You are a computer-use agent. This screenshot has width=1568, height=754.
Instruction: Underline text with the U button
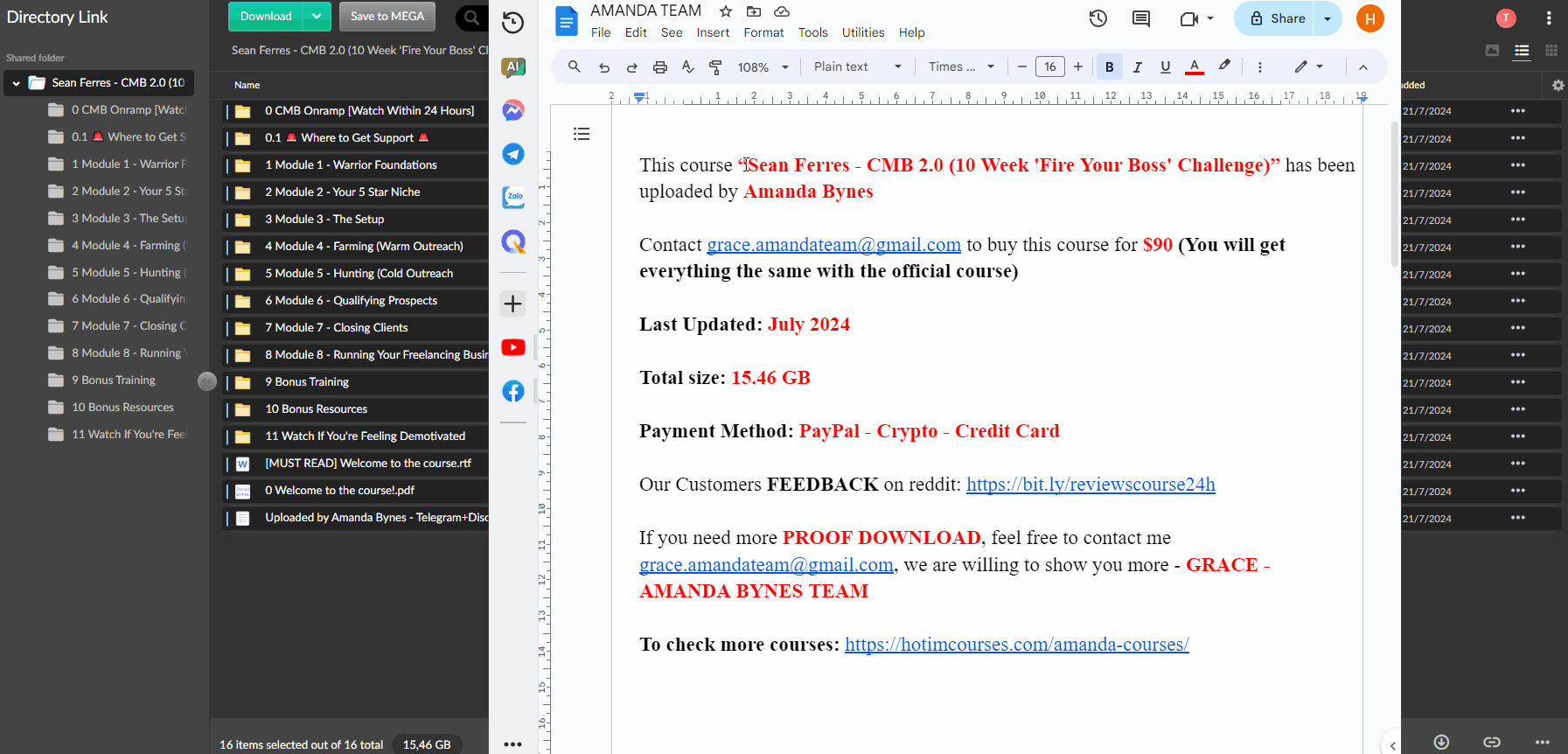click(1166, 67)
